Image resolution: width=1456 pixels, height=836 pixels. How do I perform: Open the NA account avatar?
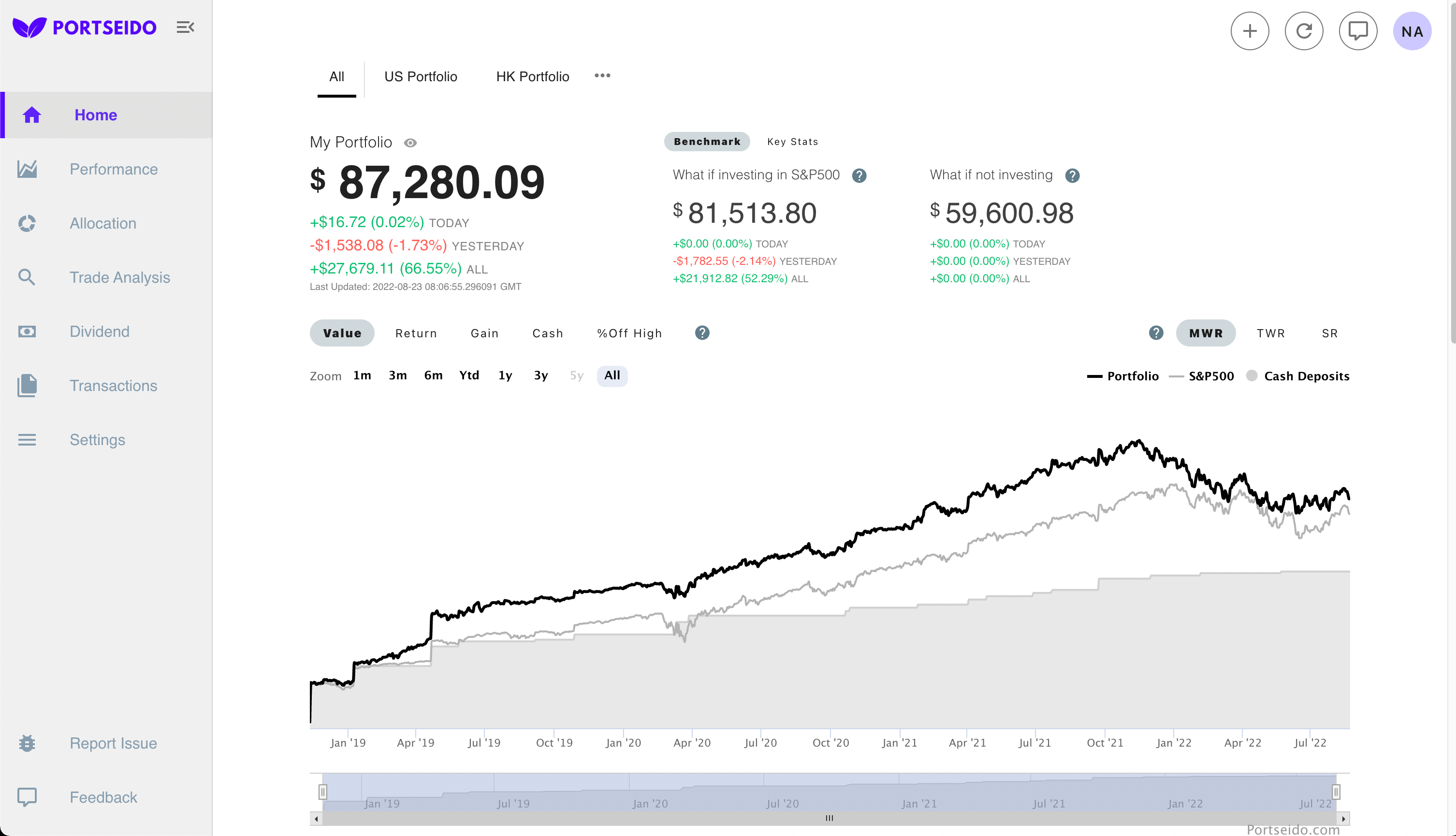[1412, 30]
